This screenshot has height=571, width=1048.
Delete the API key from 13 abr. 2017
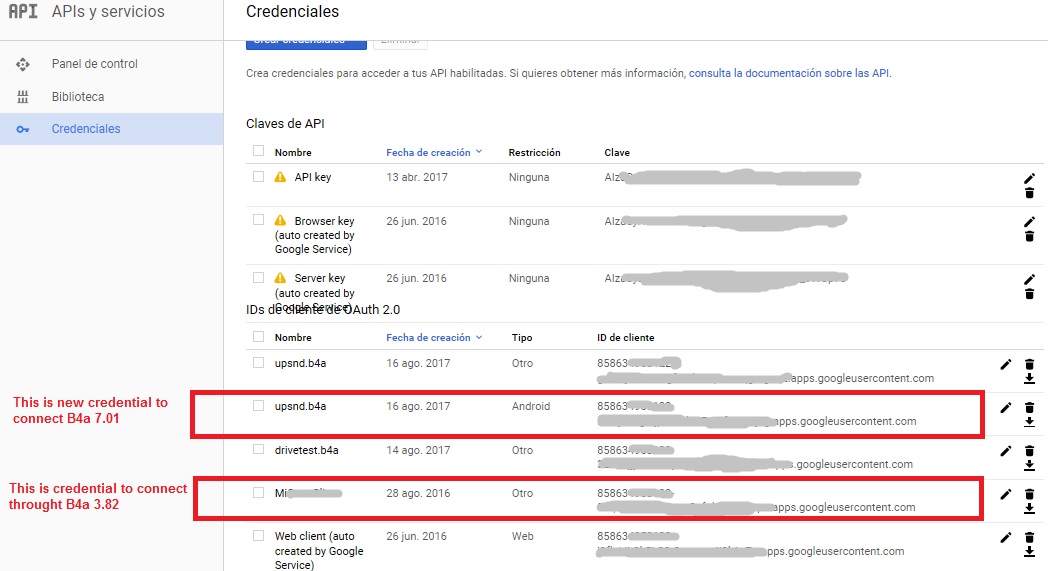1029,193
